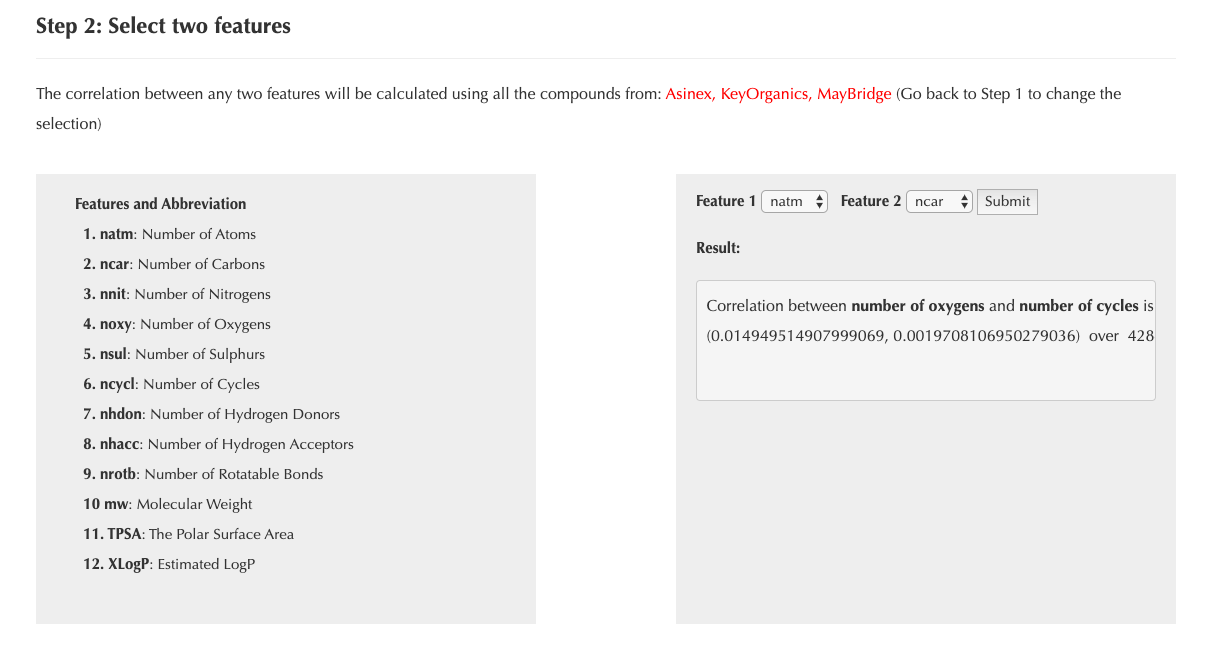The width and height of the screenshot is (1216, 645).
Task: Click the nrotb Rotatable Bonds entry
Action: (203, 474)
